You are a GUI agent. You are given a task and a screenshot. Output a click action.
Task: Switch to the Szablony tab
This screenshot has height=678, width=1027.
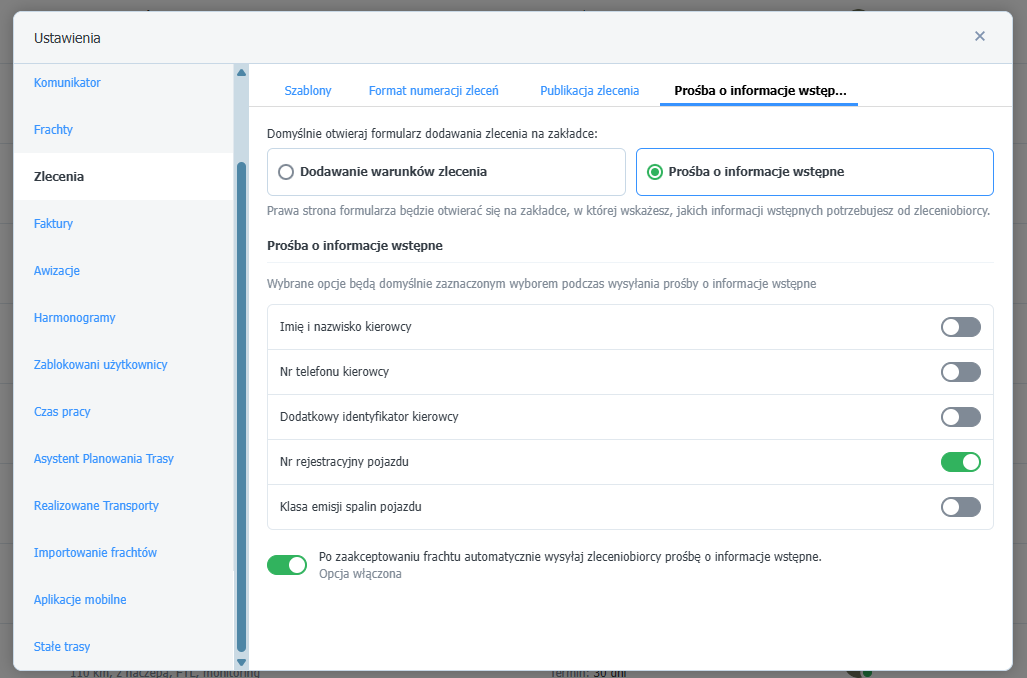click(308, 90)
